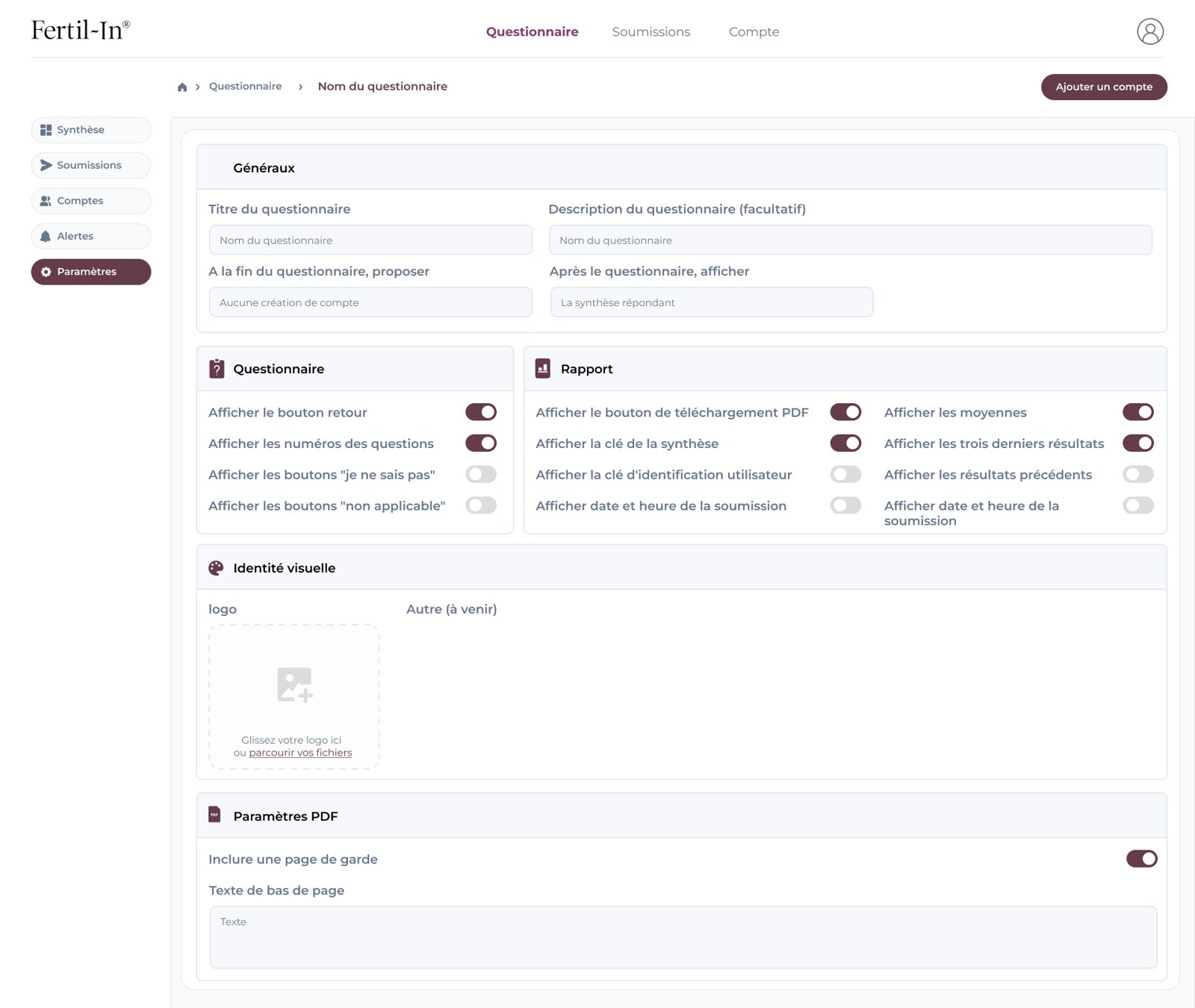Open Synthèse via its sidebar grid icon
The width and height of the screenshot is (1195, 1008).
pyautogui.click(x=46, y=130)
